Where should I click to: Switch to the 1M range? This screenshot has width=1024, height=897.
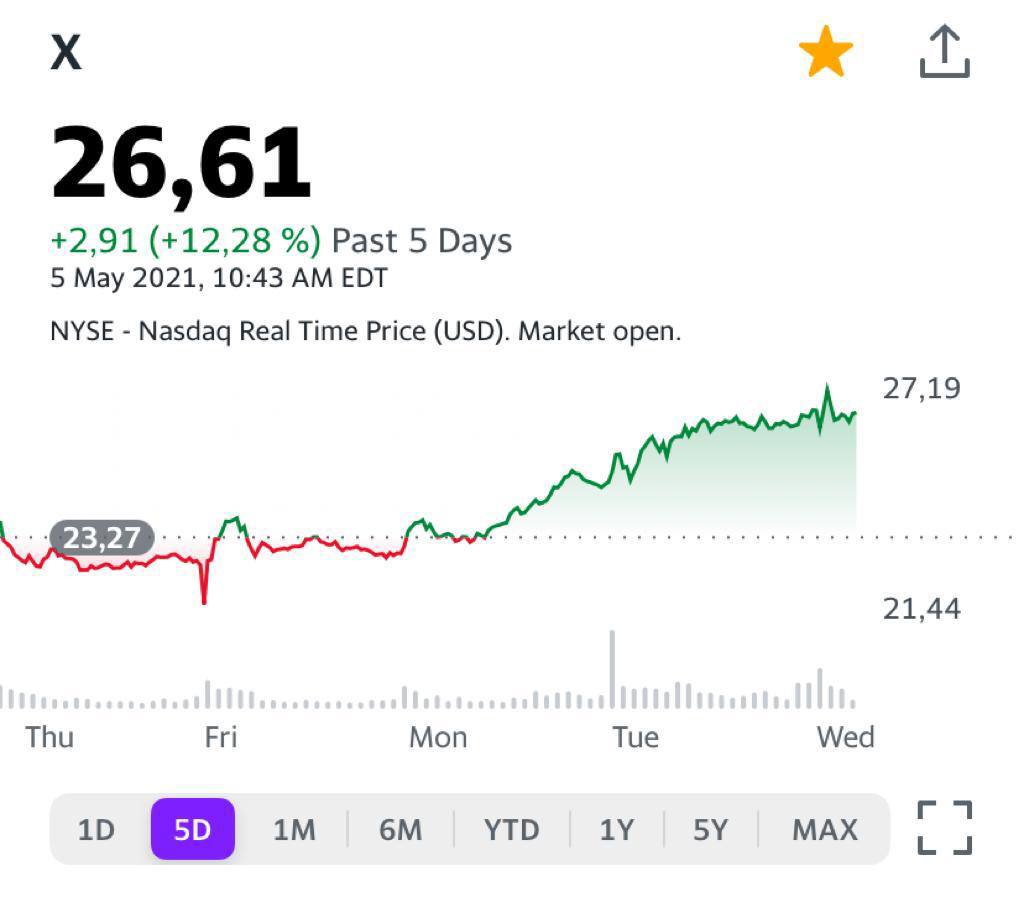[x=294, y=829]
